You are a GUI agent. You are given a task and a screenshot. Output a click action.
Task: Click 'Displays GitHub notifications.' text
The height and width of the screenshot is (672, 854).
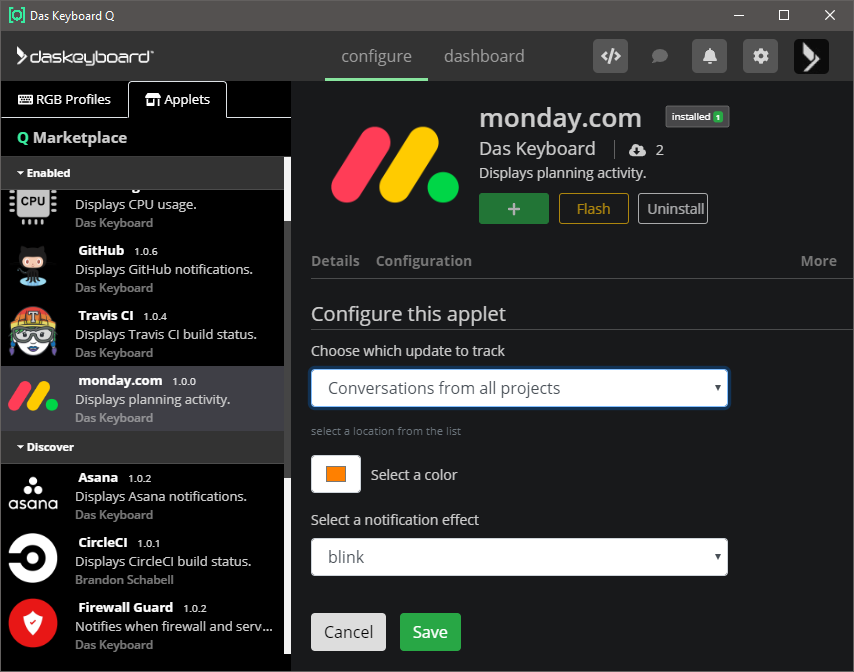click(164, 270)
